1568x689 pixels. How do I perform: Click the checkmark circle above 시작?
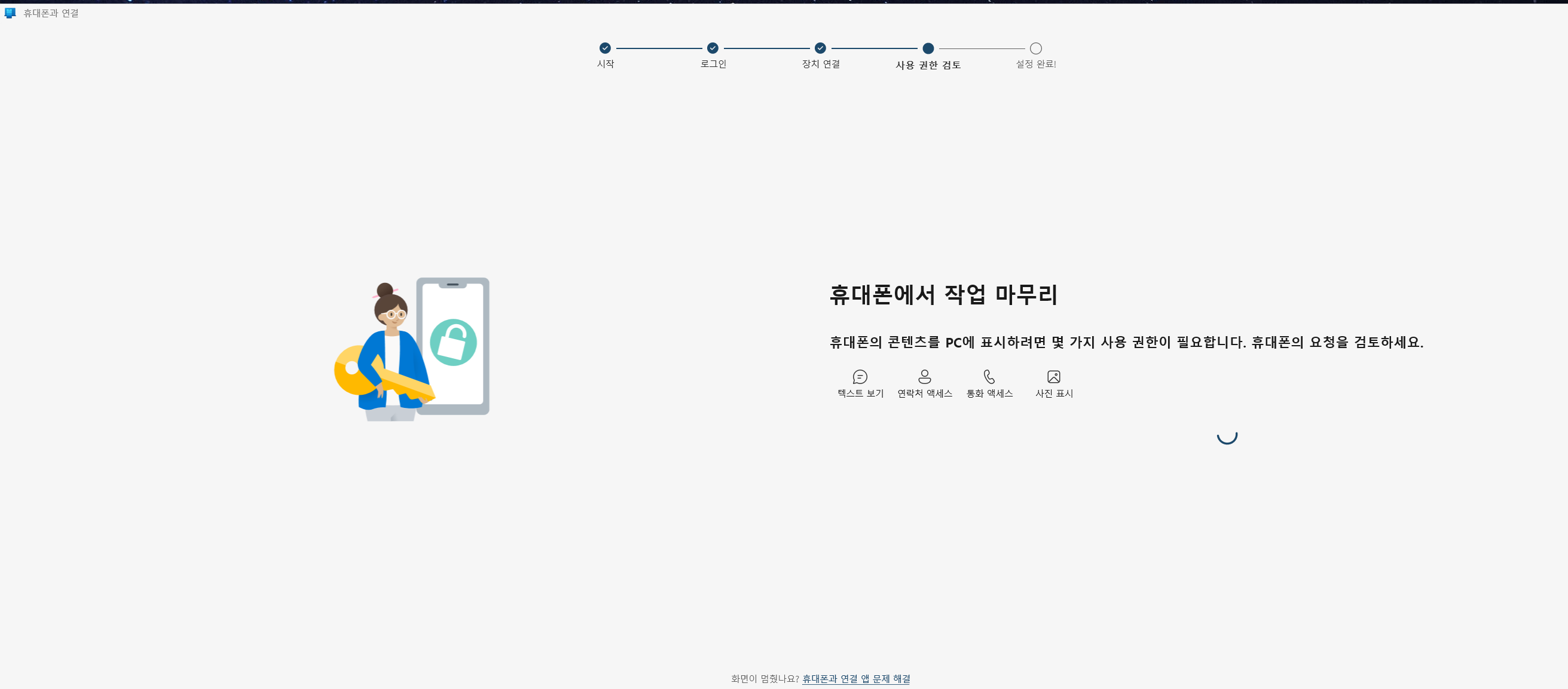pos(604,48)
